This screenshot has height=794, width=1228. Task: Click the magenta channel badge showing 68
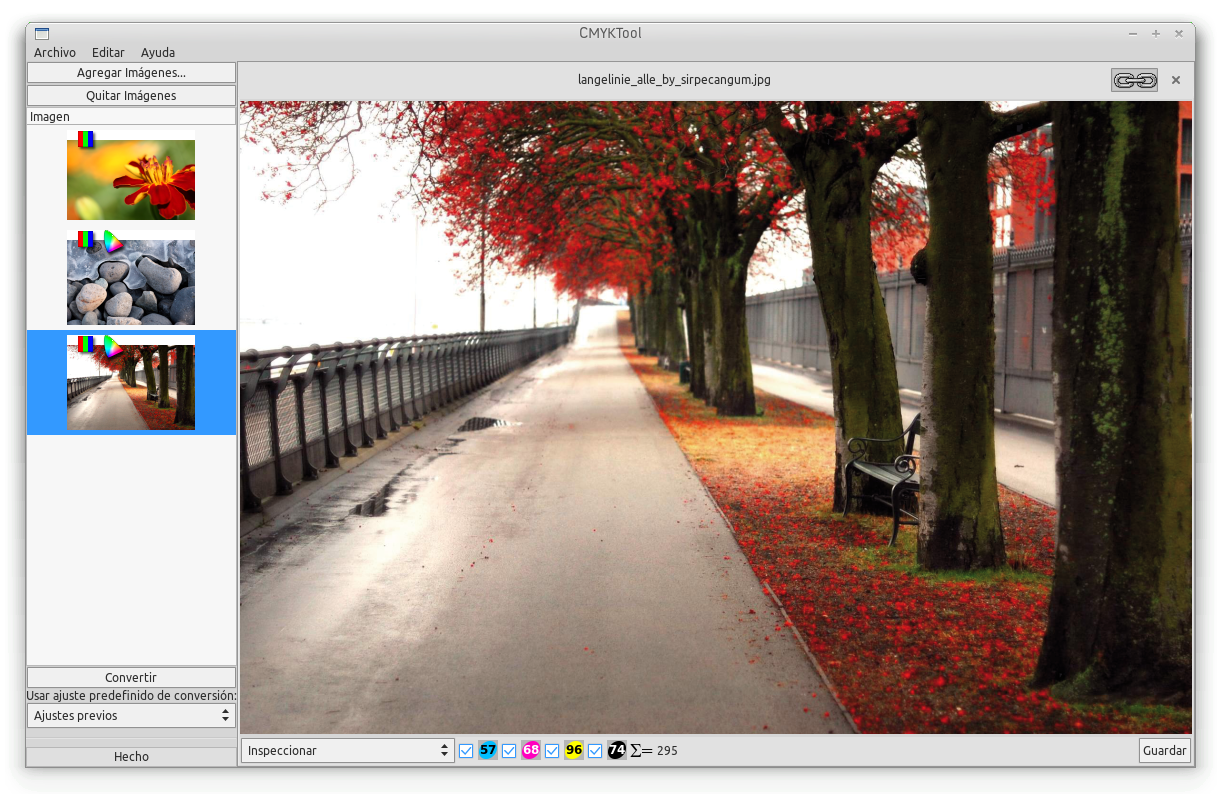[531, 750]
